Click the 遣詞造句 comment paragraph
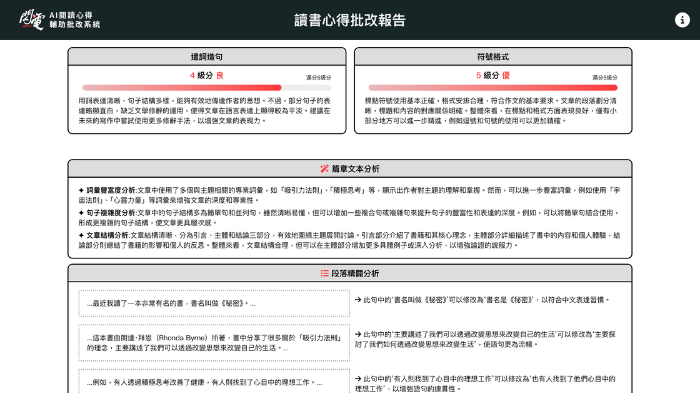 [x=205, y=111]
